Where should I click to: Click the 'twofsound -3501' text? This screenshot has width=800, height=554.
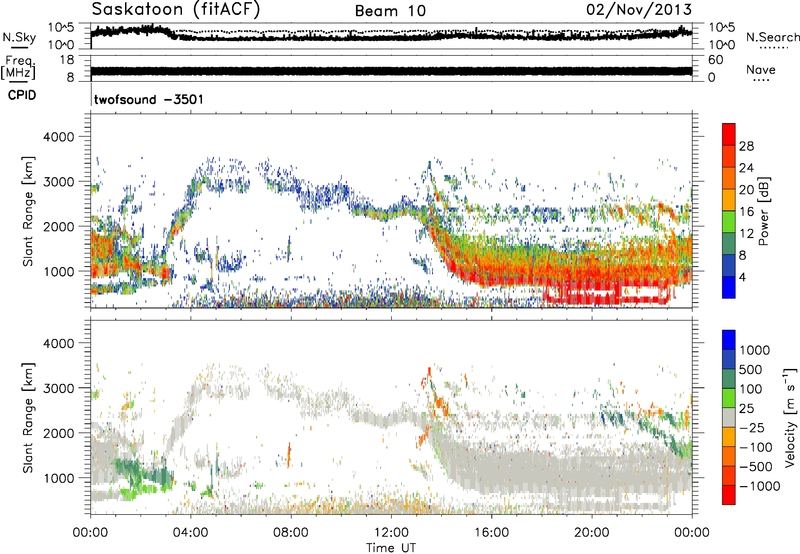pos(149,99)
